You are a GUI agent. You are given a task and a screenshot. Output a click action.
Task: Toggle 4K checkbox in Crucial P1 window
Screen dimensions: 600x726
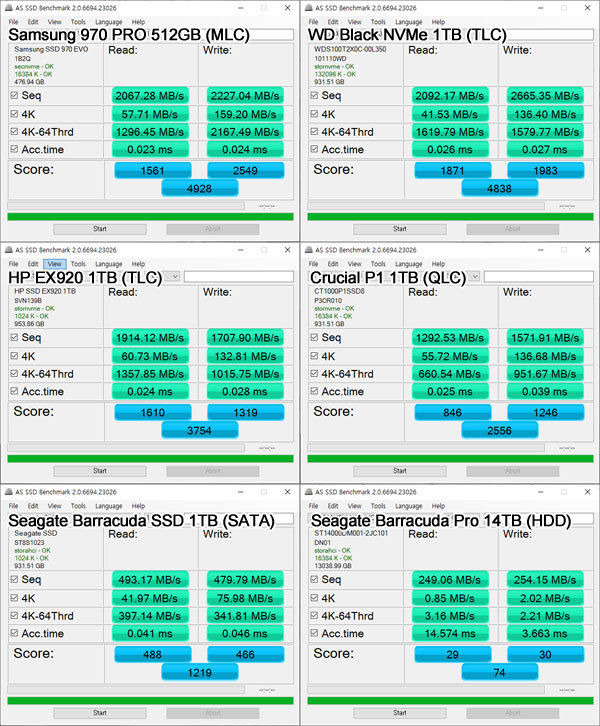point(314,356)
